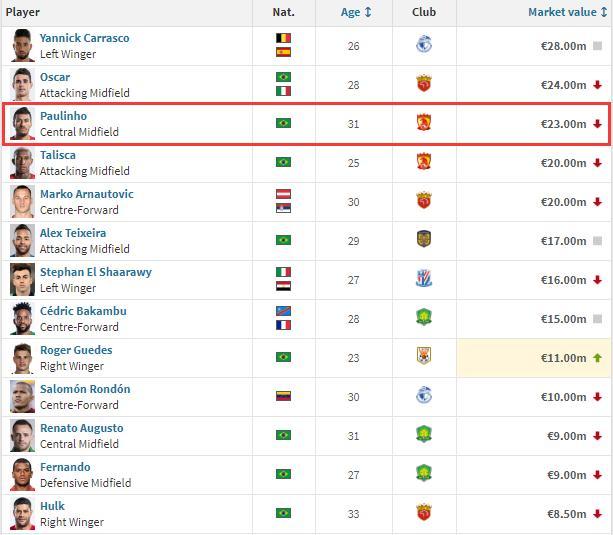Viewport: 613px width, 535px height.
Task: Click Roger Guedes' club crest icon
Action: click(424, 357)
